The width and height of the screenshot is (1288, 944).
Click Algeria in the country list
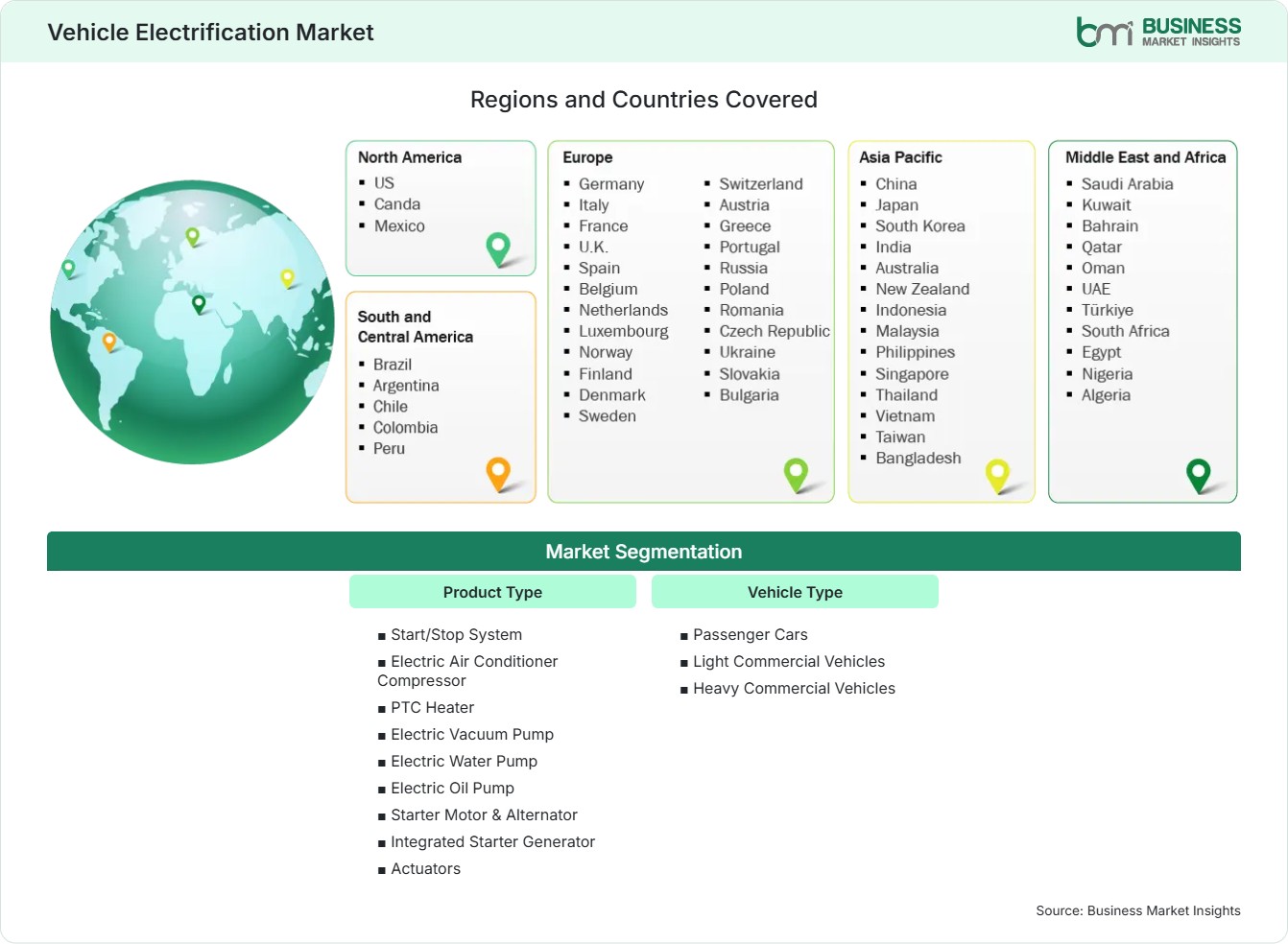(x=1106, y=395)
